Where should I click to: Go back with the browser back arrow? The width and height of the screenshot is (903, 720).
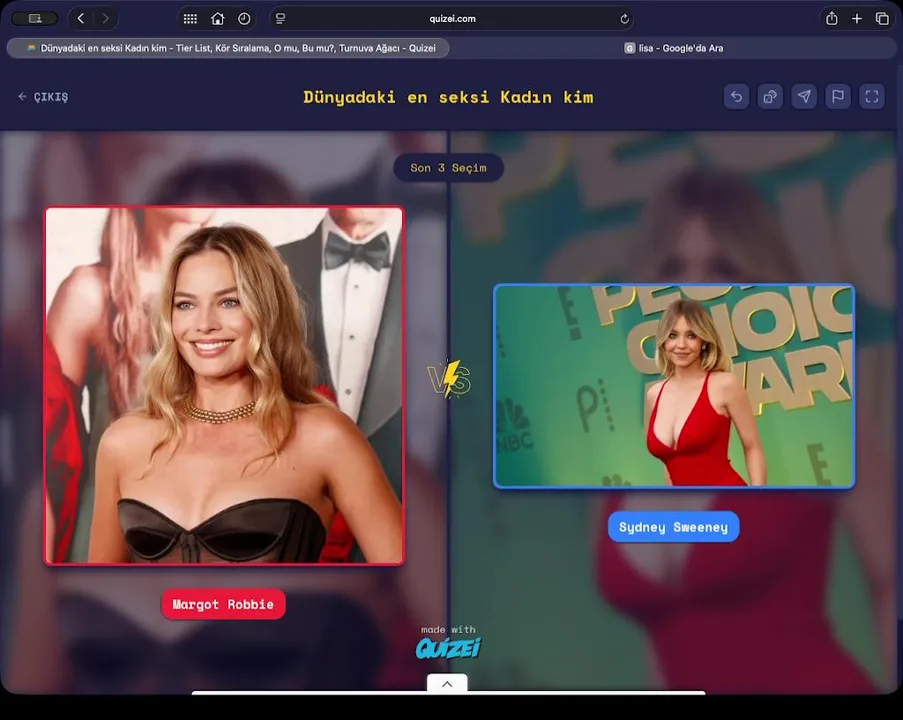pos(81,18)
